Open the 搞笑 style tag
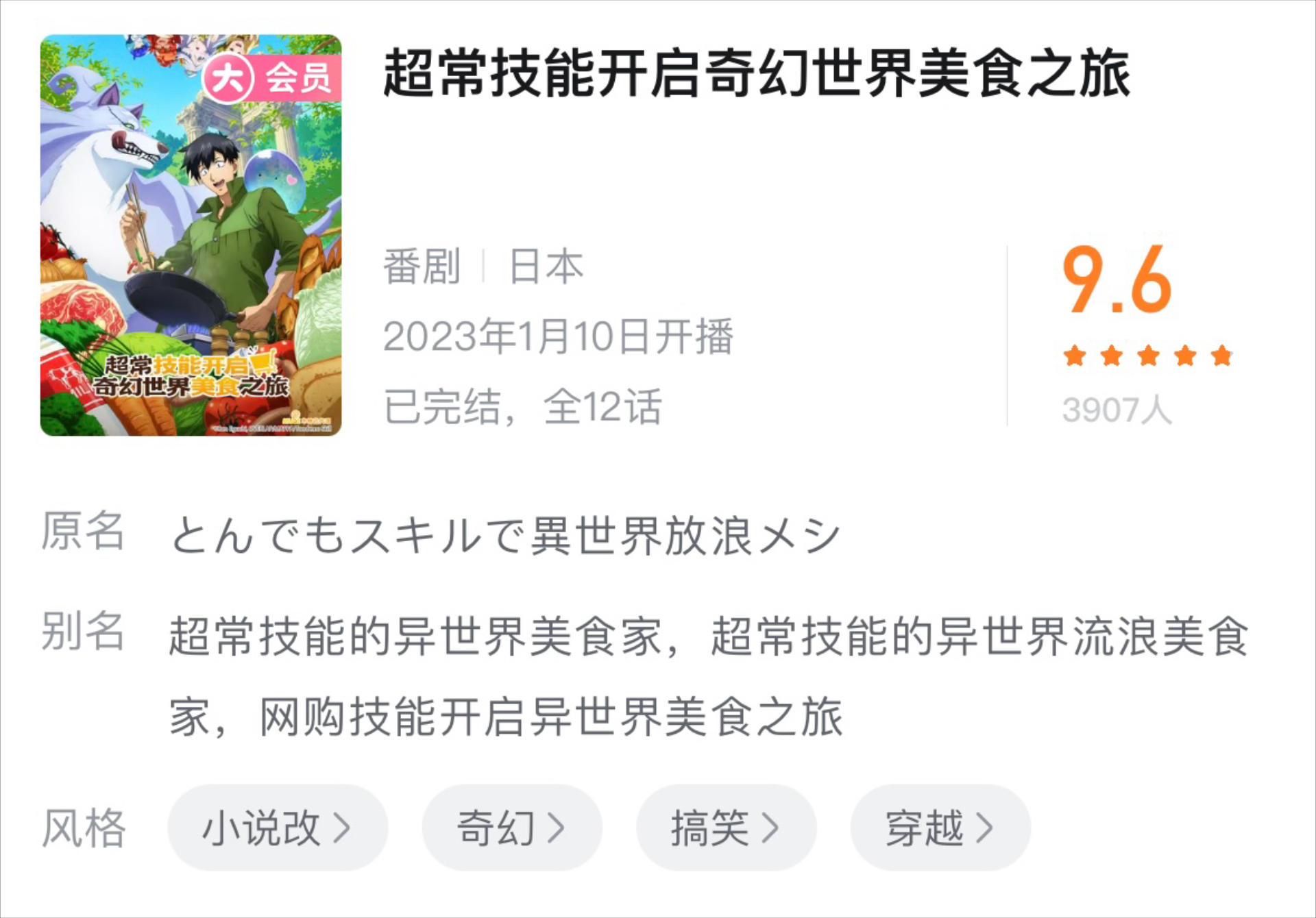This screenshot has height=918, width=1316. coord(727,828)
